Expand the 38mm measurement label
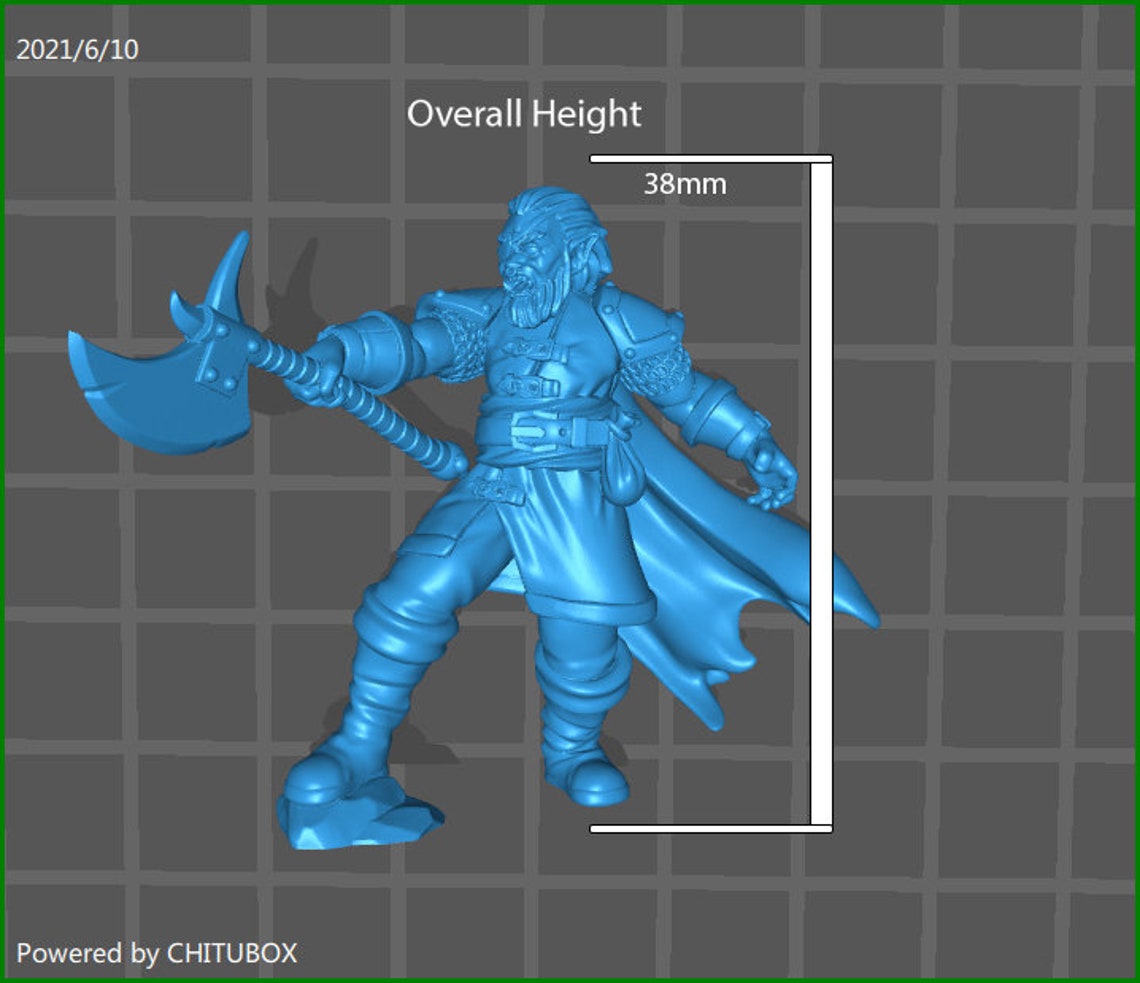 pyautogui.click(x=686, y=184)
